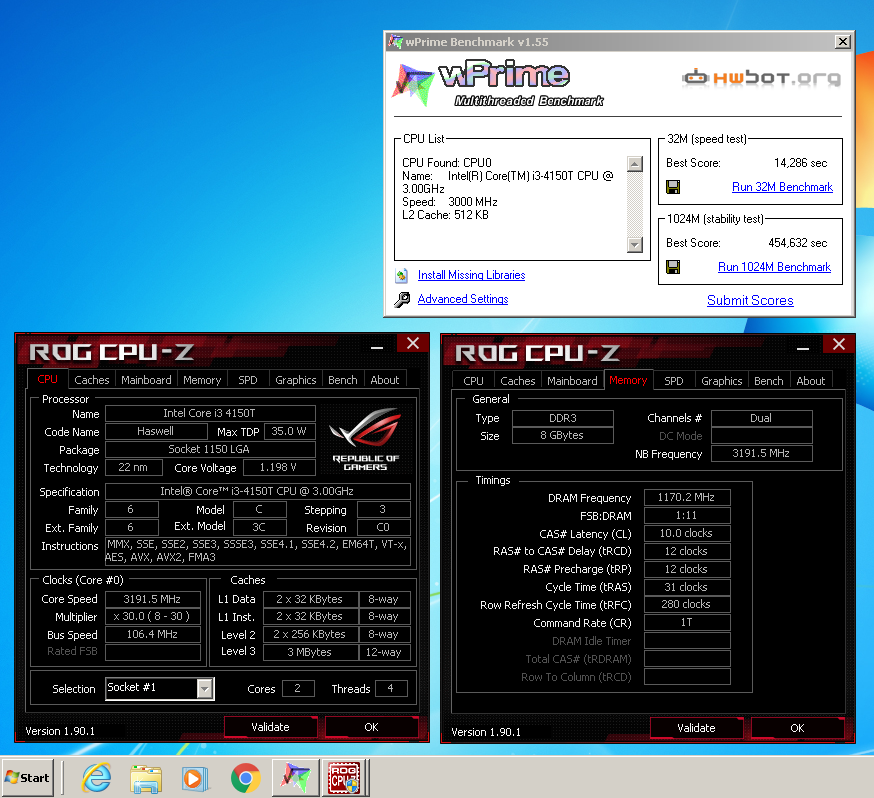This screenshot has height=798, width=874.
Task: Click the FSB:DRAM 1:11 field
Action: pyautogui.click(x=687, y=515)
